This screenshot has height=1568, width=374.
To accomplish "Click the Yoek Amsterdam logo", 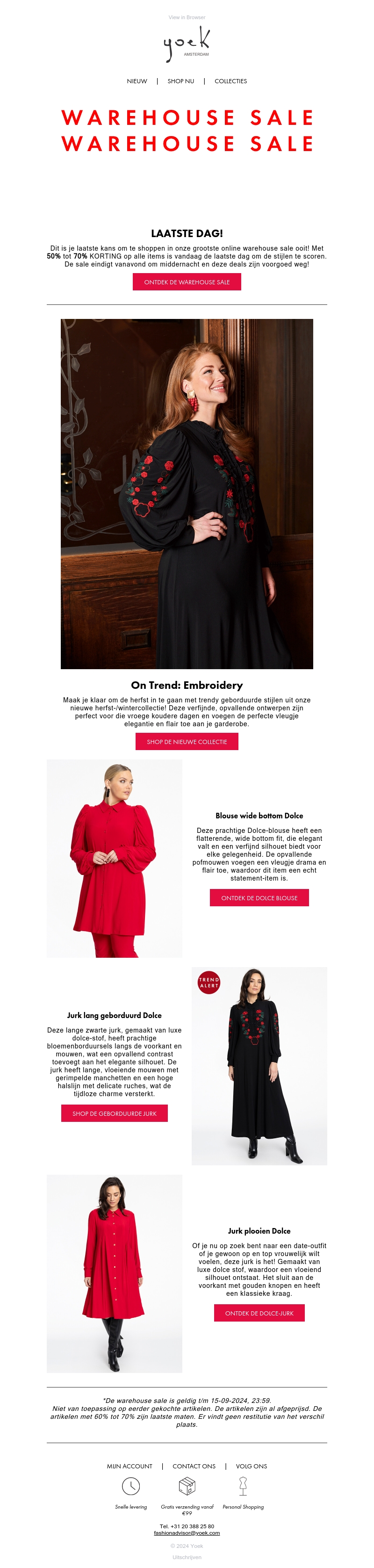I will pos(187,44).
